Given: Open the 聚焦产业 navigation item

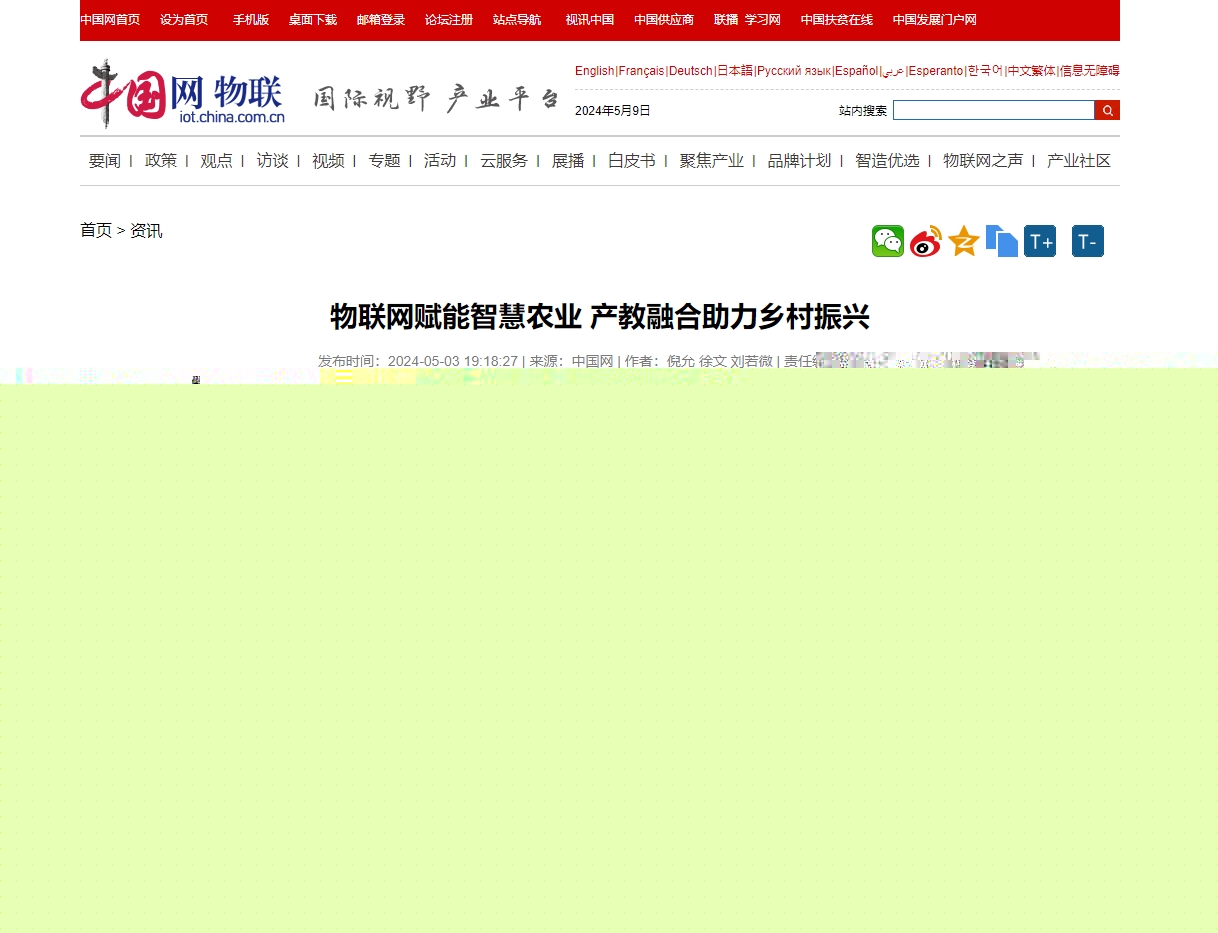Looking at the screenshot, I should [712, 161].
